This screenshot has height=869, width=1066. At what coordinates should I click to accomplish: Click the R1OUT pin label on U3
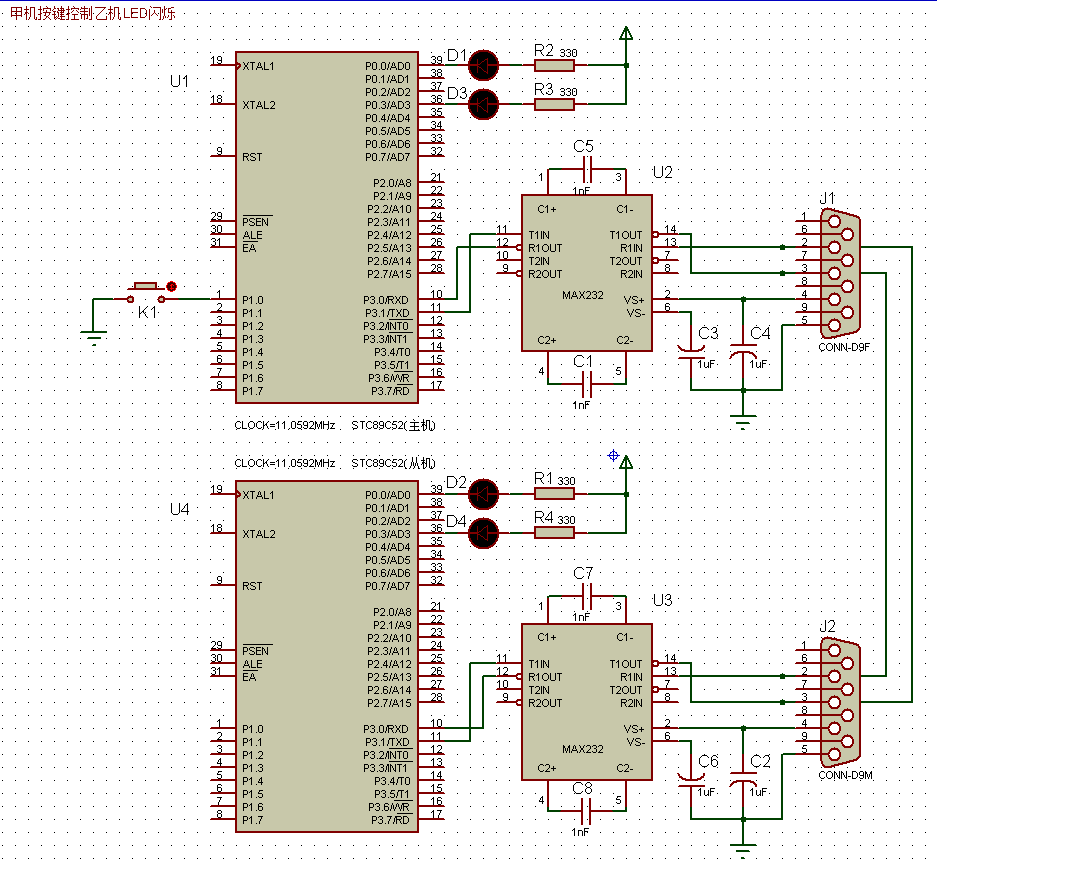545,677
